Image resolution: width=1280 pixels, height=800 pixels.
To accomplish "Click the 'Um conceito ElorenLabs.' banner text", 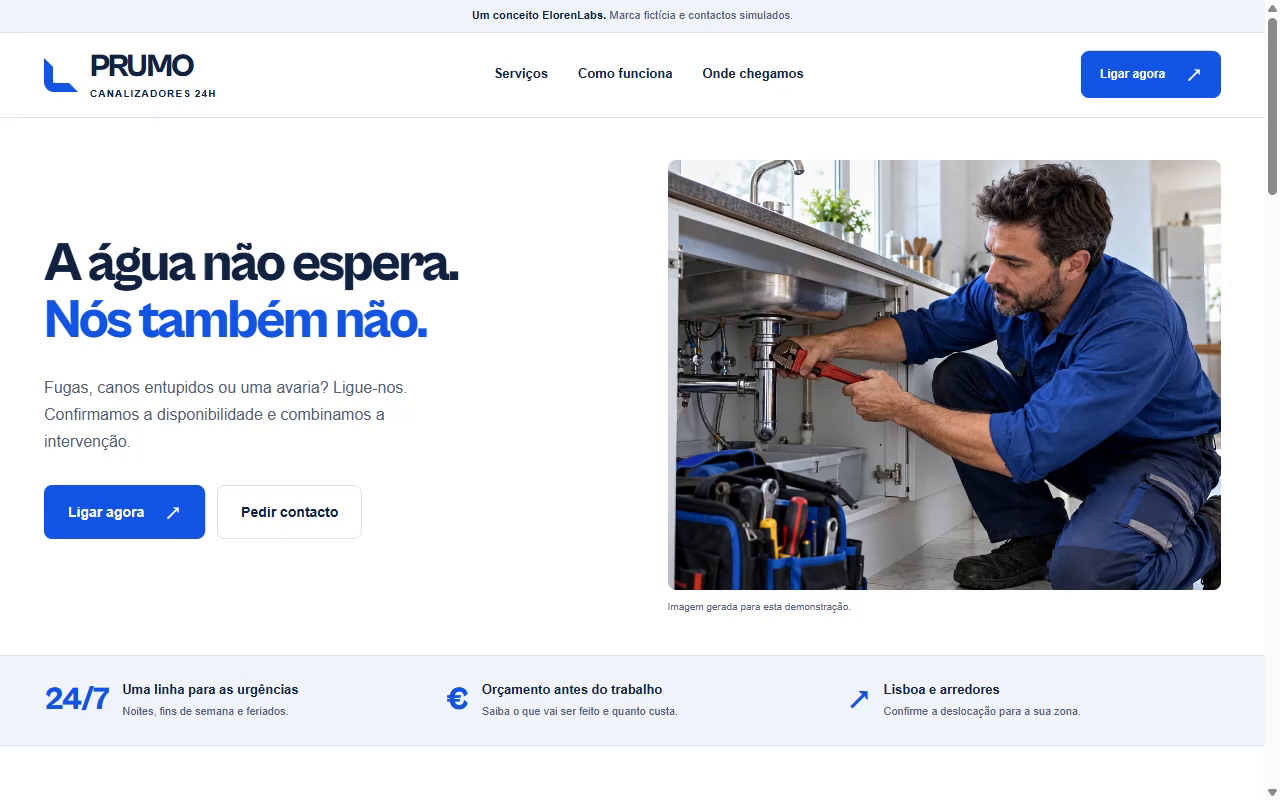I will point(539,15).
